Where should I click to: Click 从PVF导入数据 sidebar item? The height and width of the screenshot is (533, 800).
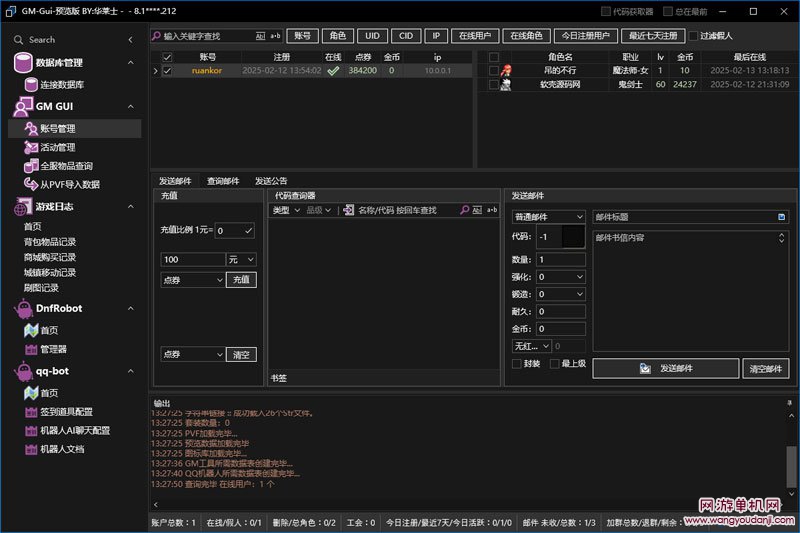tap(69, 184)
